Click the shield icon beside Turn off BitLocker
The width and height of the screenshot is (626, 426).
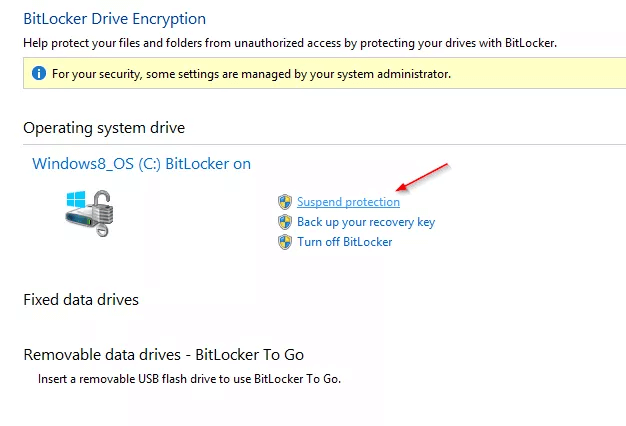tap(285, 242)
